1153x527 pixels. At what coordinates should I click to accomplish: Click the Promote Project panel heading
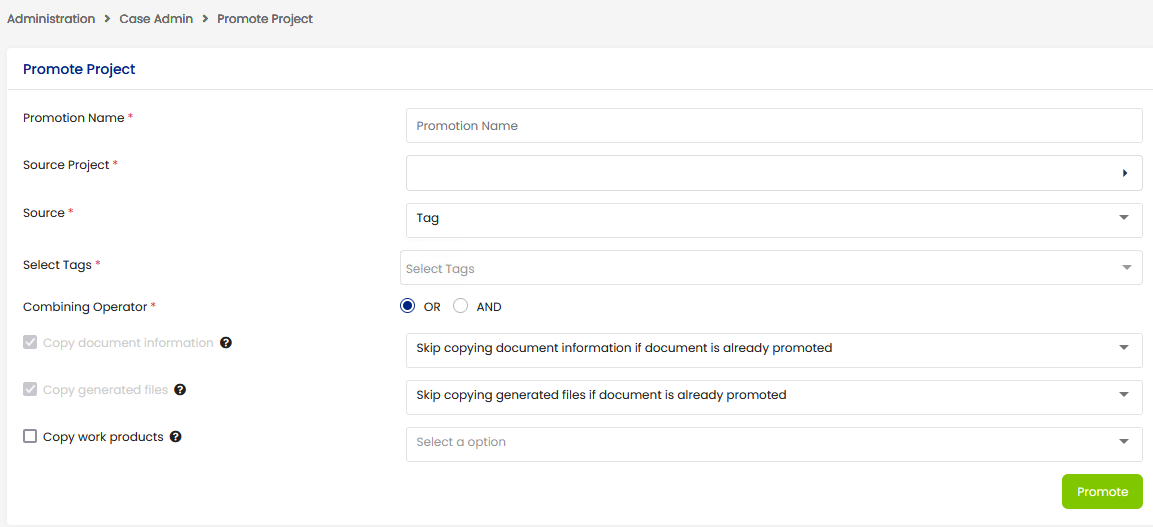pos(79,70)
